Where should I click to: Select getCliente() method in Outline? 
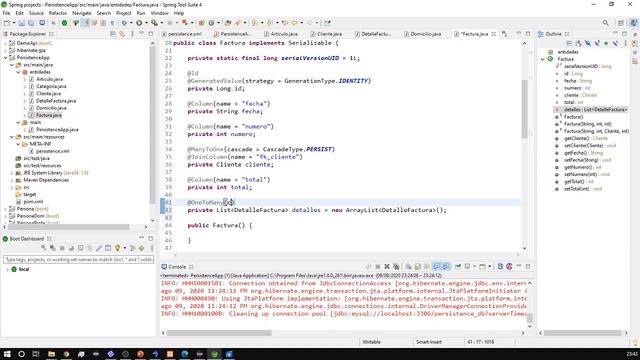(x=576, y=138)
